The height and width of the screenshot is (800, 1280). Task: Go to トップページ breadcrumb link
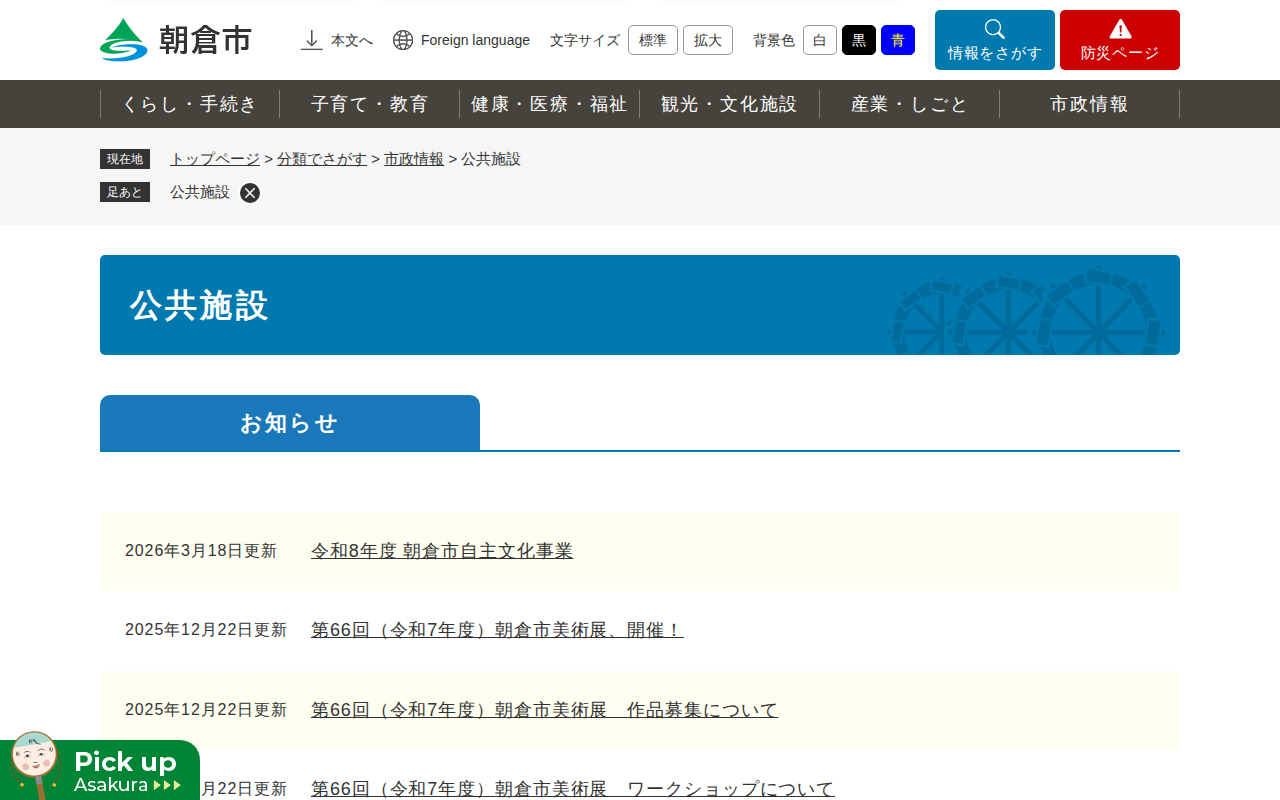pyautogui.click(x=215, y=159)
